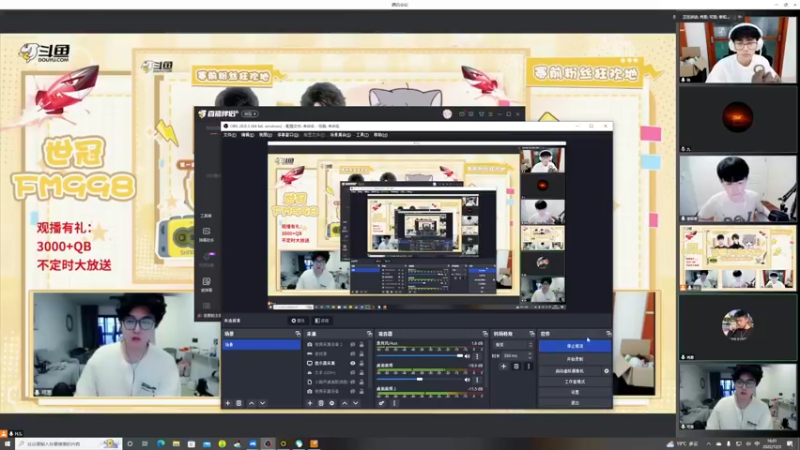Open the 场景集合 menu in OBS

340,135
